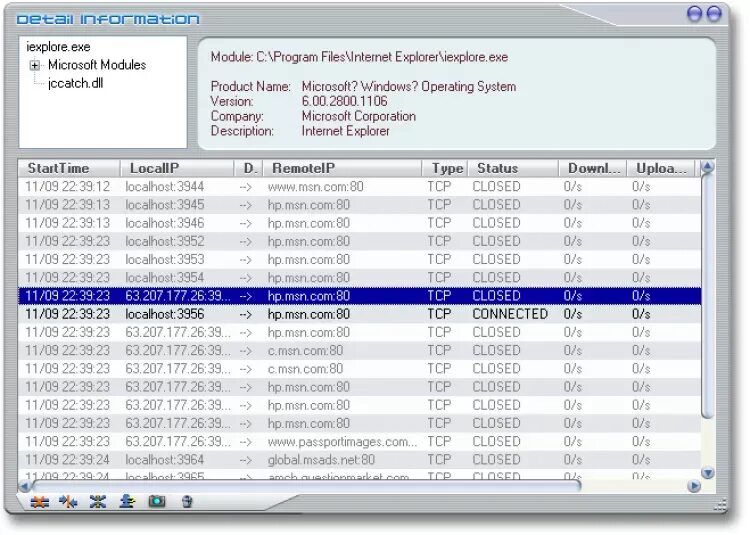The image size is (750, 535).
Task: Click the blue user with arrow icon
Action: [127, 502]
